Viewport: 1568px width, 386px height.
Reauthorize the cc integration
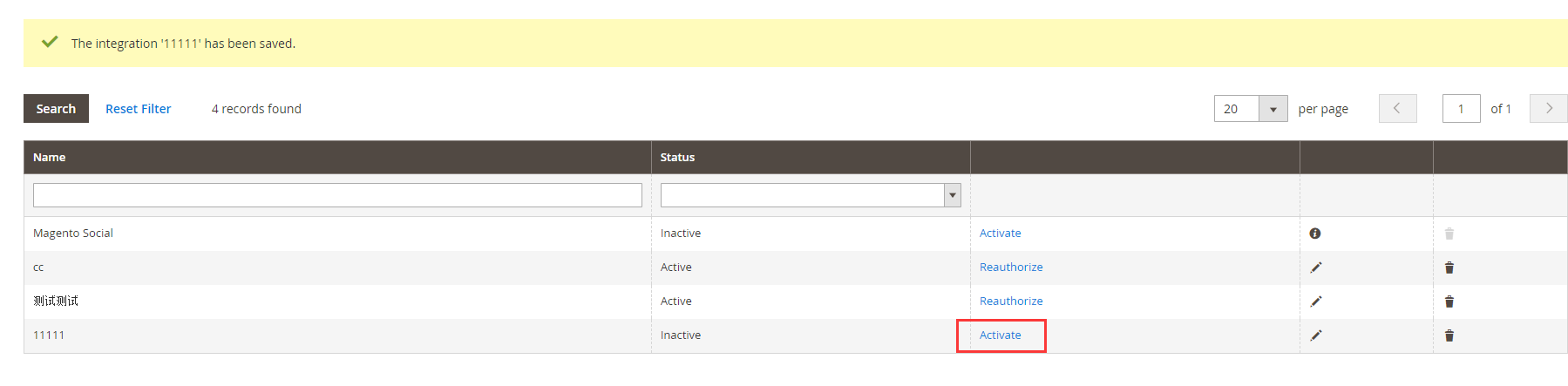point(1010,267)
